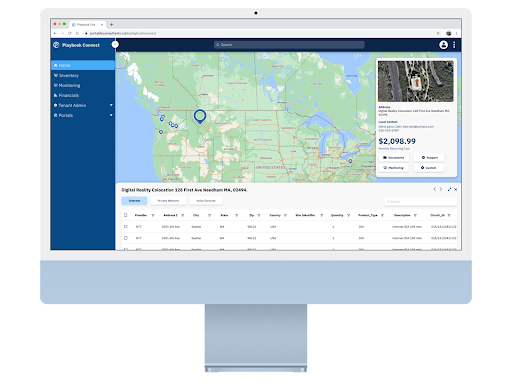This screenshot has height=384, width=512.
Task: Go to previous site with left arrow
Action: pyautogui.click(x=435, y=189)
